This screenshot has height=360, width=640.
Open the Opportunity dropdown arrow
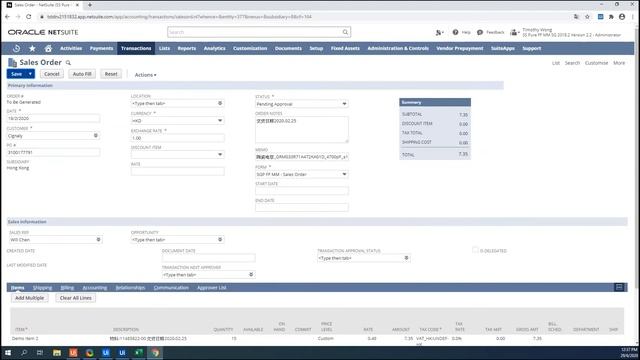220,240
